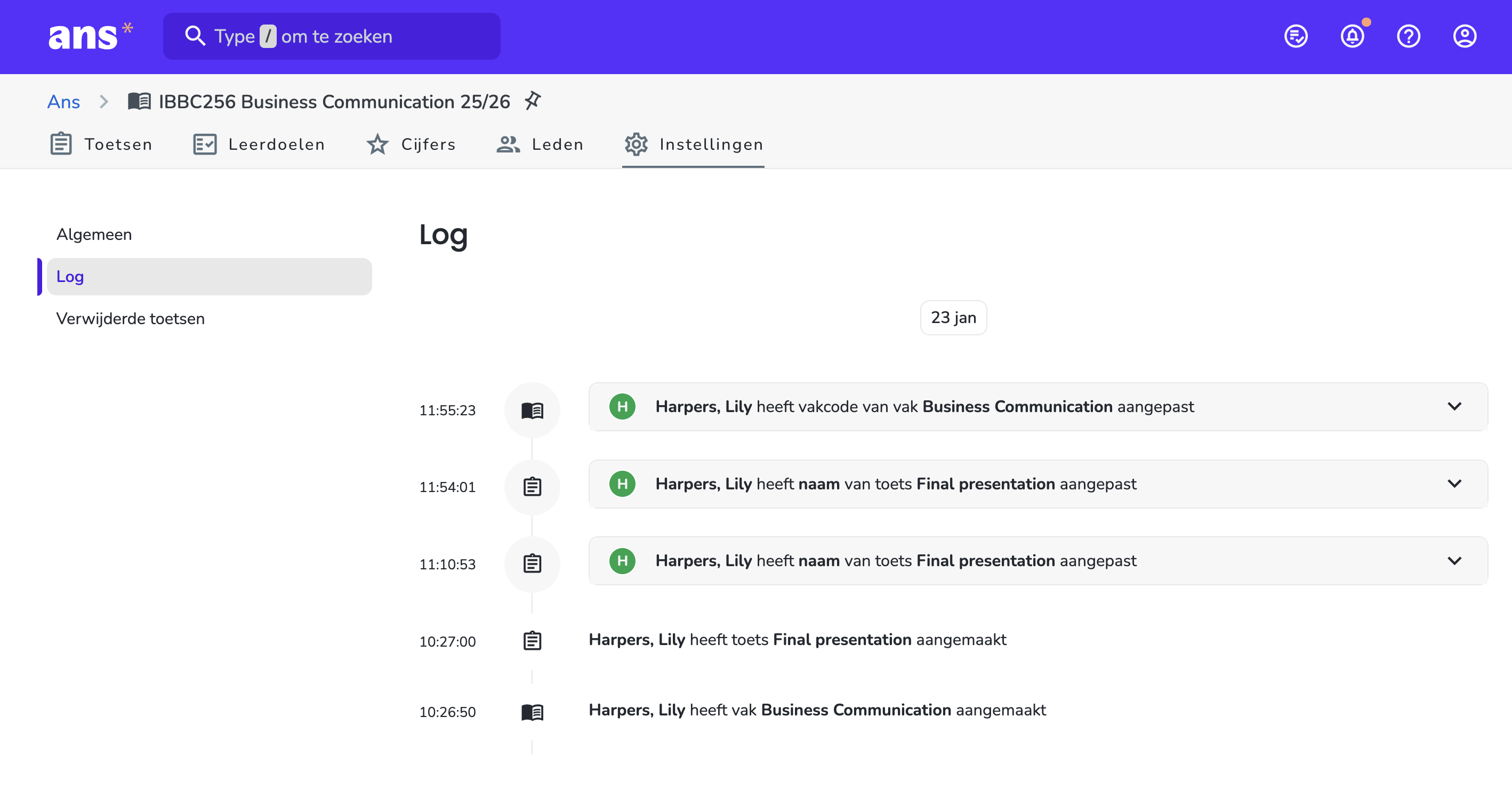Open the Toetsen tab
Viewport: 1512px width, 789px height.
(101, 144)
